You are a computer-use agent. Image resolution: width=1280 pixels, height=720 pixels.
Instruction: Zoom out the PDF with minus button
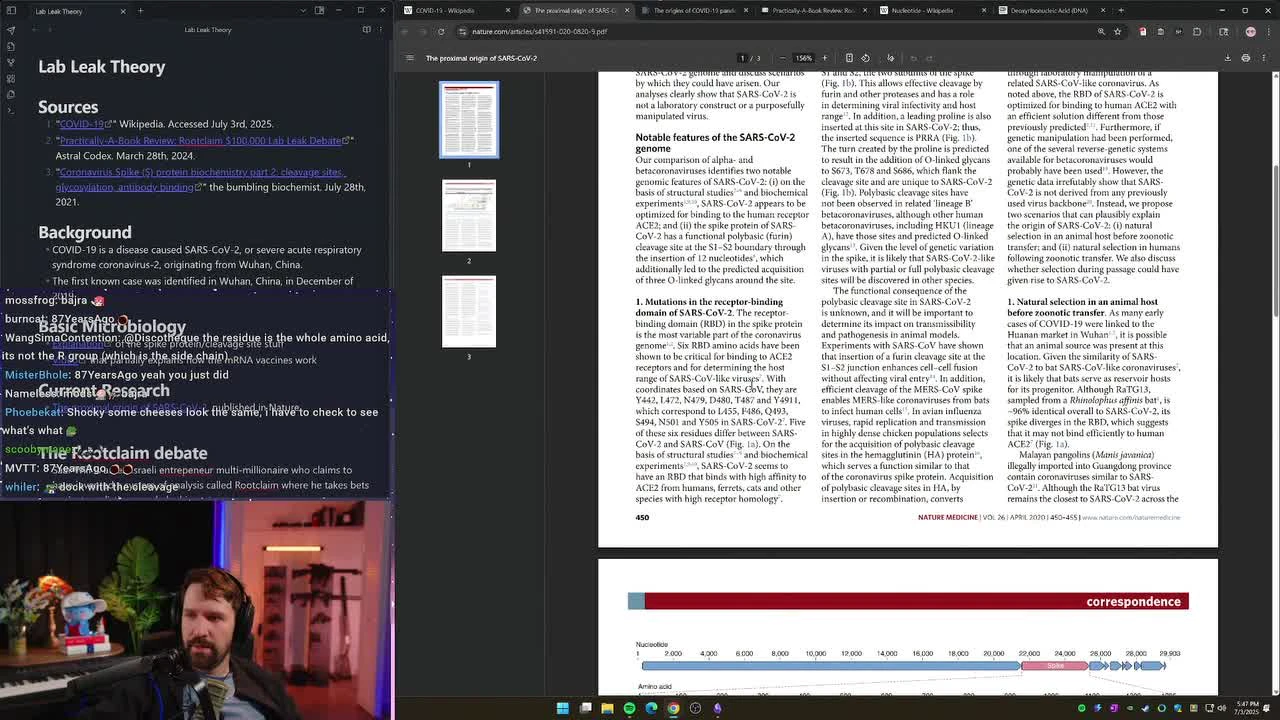tap(784, 58)
